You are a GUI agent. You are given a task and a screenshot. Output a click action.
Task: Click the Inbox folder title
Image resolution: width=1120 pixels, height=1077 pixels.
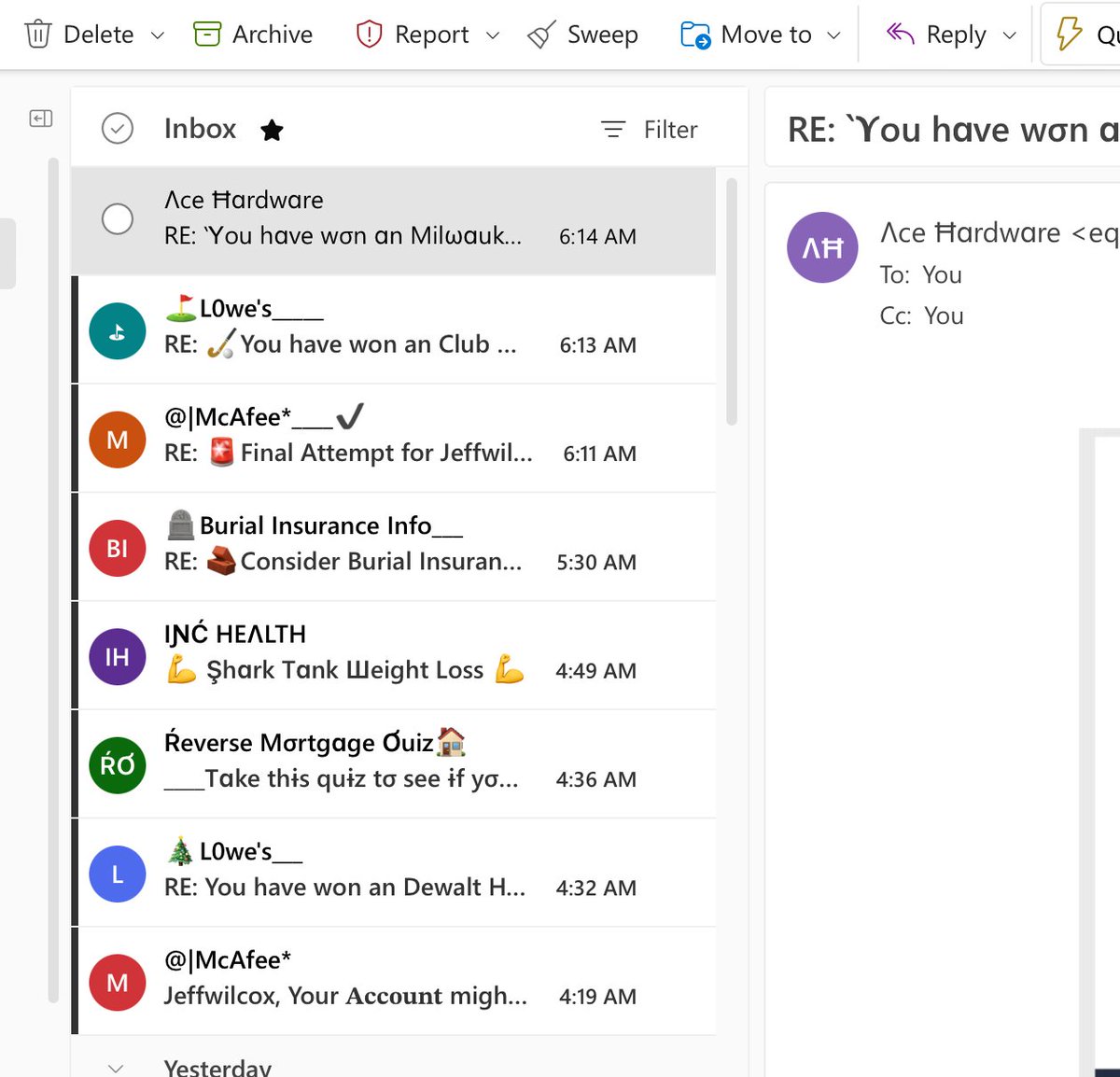[x=200, y=129]
